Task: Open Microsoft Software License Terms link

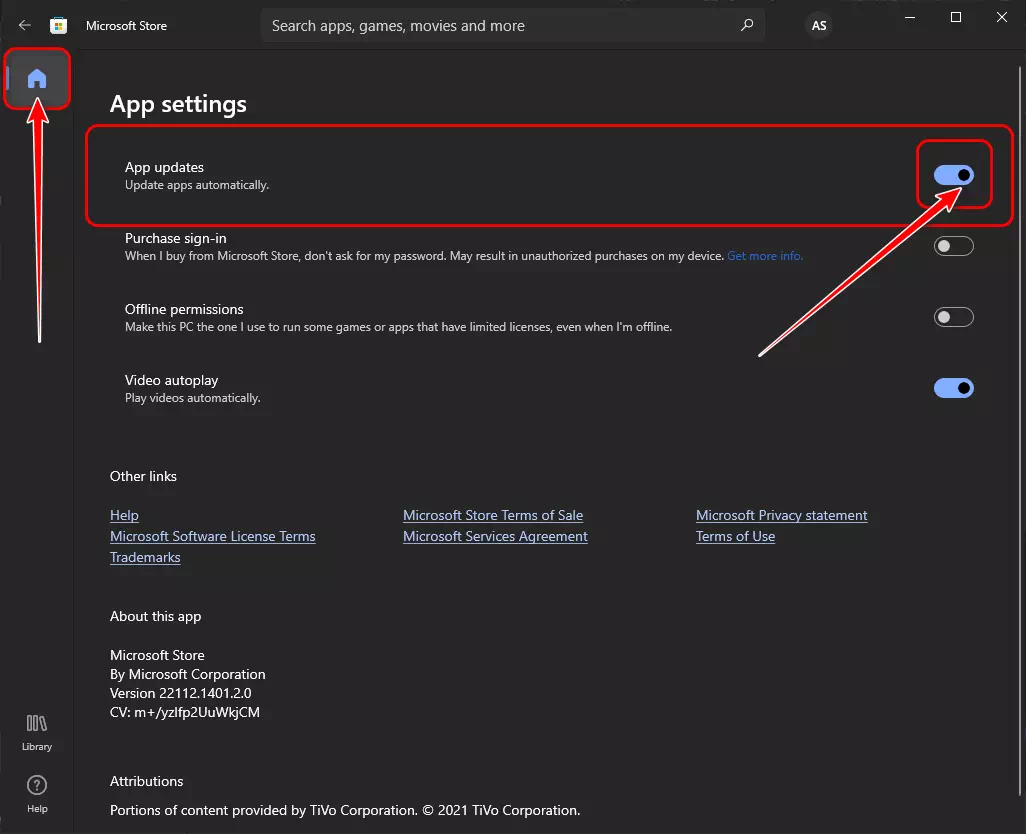Action: [x=213, y=536]
